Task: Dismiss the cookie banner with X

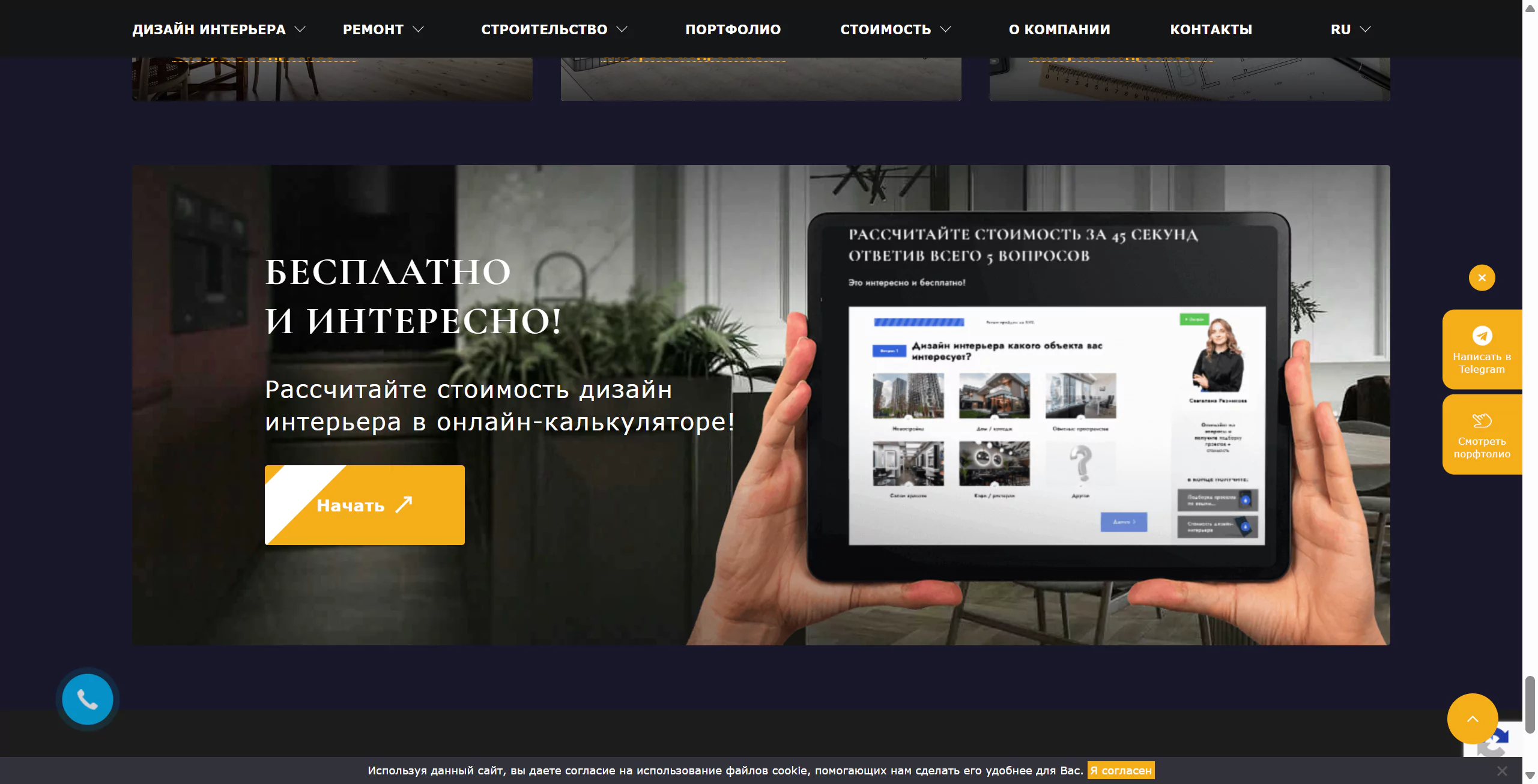Action: [x=1502, y=771]
